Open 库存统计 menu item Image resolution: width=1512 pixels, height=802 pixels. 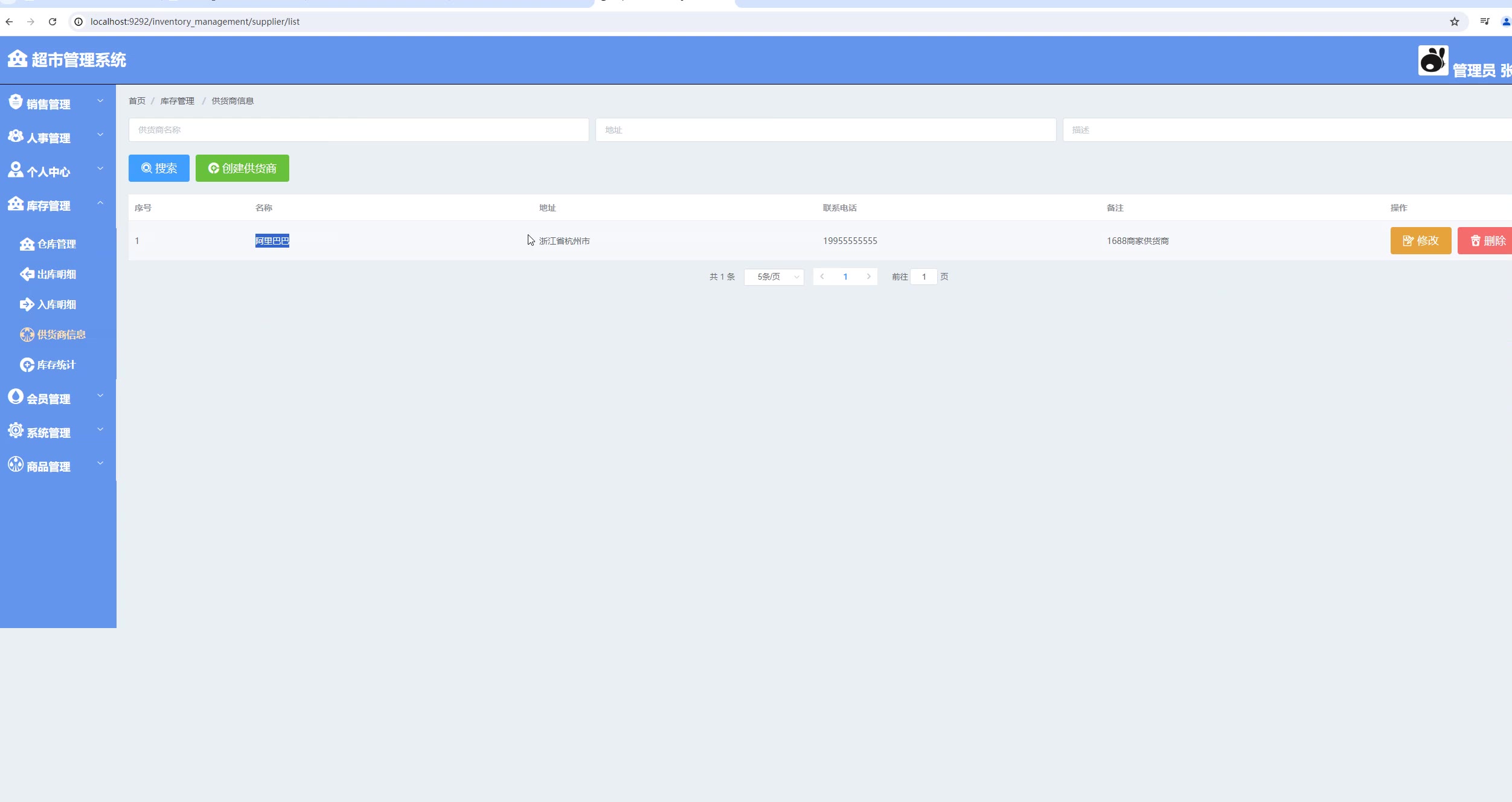pyautogui.click(x=58, y=365)
